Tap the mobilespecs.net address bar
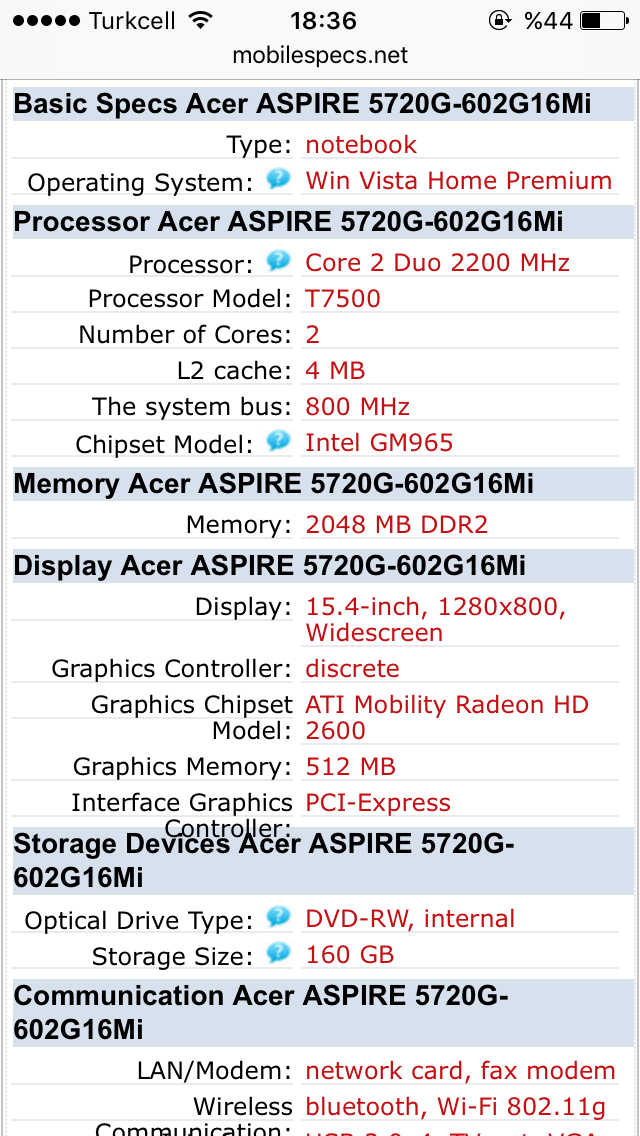640x1136 pixels. pyautogui.click(x=320, y=55)
